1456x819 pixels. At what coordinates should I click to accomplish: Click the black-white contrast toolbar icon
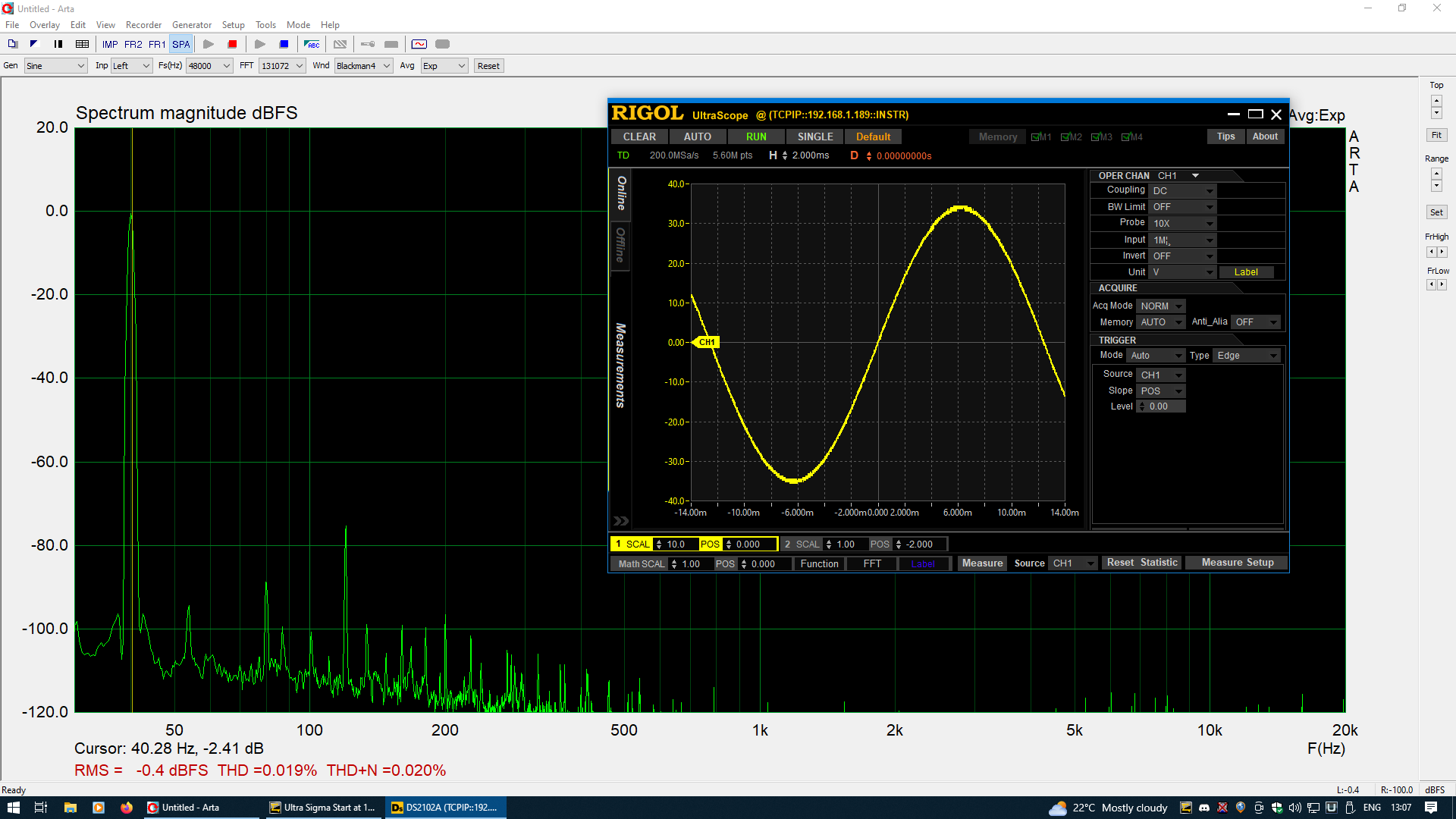click(x=34, y=44)
